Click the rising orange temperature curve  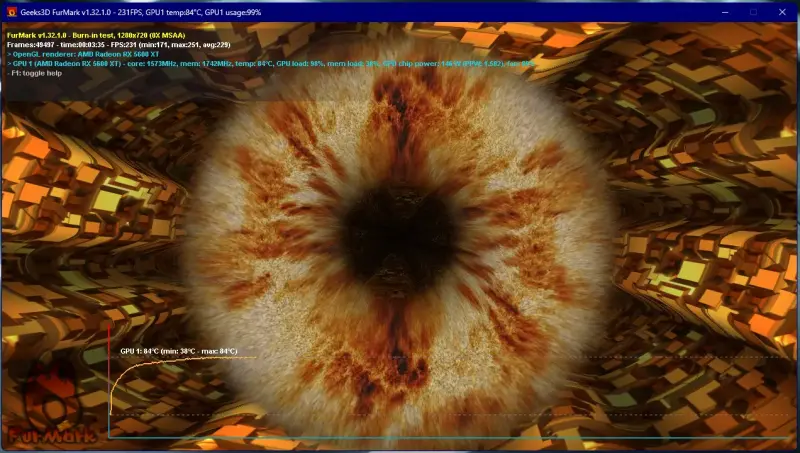[x=125, y=373]
